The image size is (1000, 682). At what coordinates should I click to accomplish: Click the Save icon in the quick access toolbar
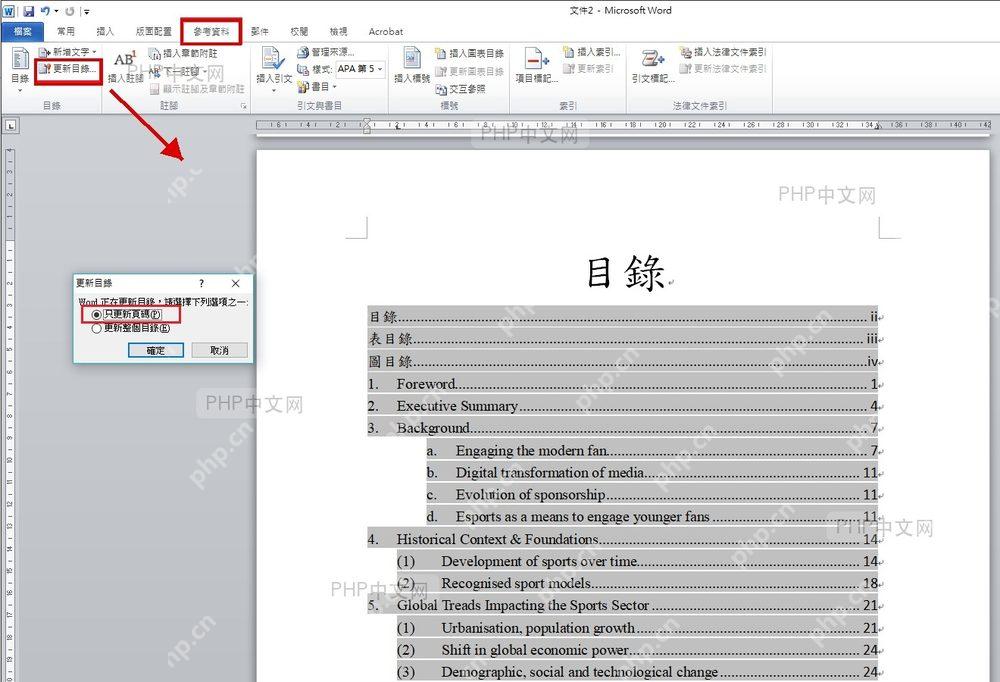(29, 11)
